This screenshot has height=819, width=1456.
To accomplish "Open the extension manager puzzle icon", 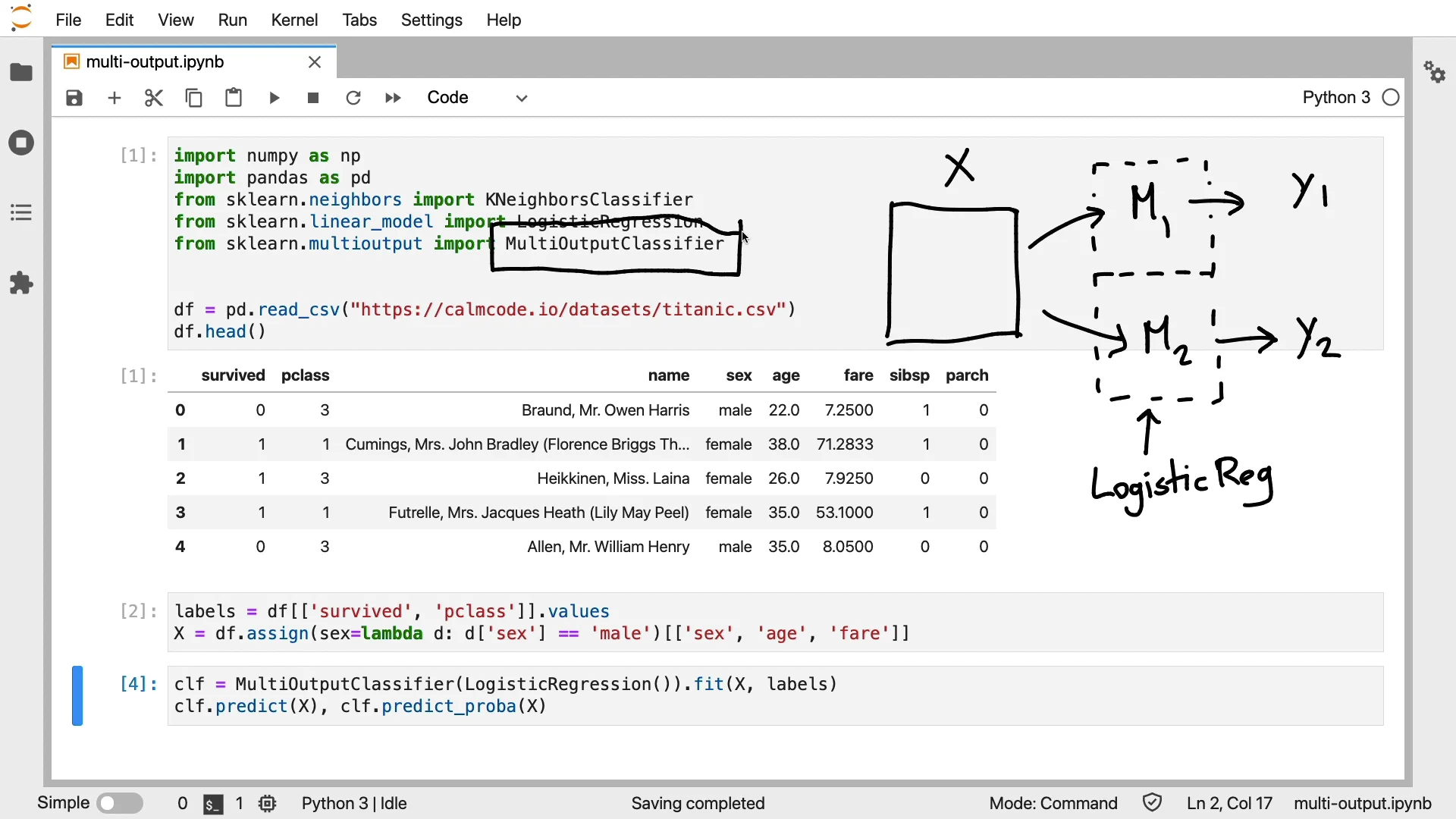I will 21,283.
